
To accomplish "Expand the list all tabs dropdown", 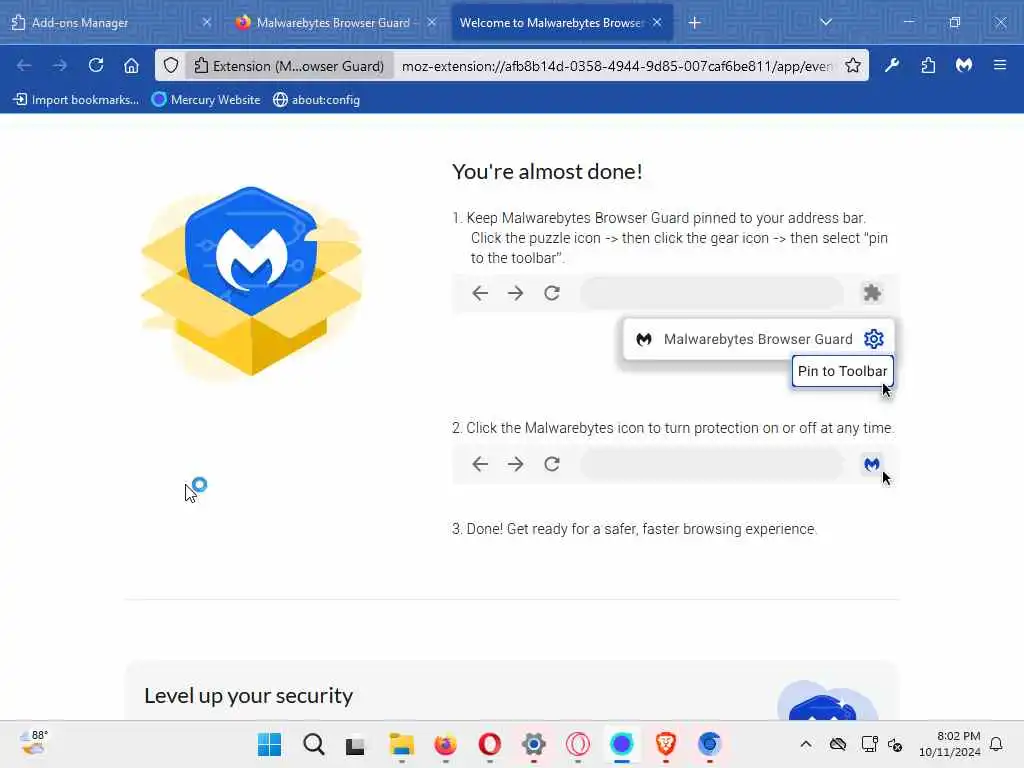I will pos(825,22).
